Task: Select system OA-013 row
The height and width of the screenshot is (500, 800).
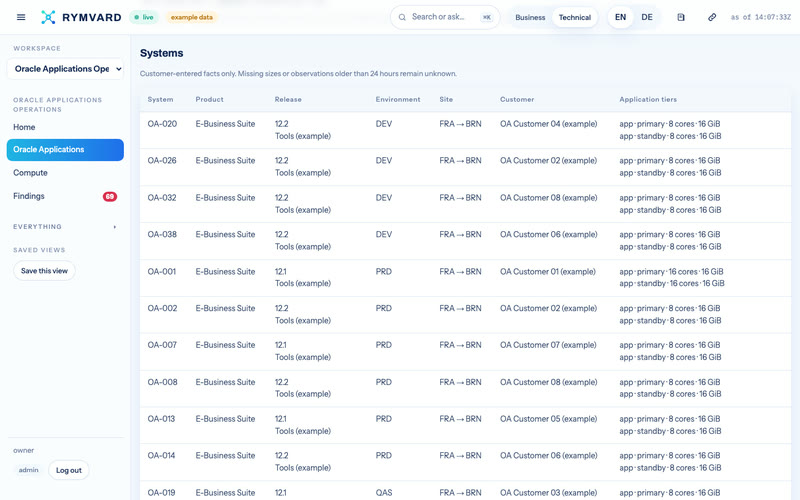Action: click(x=465, y=425)
